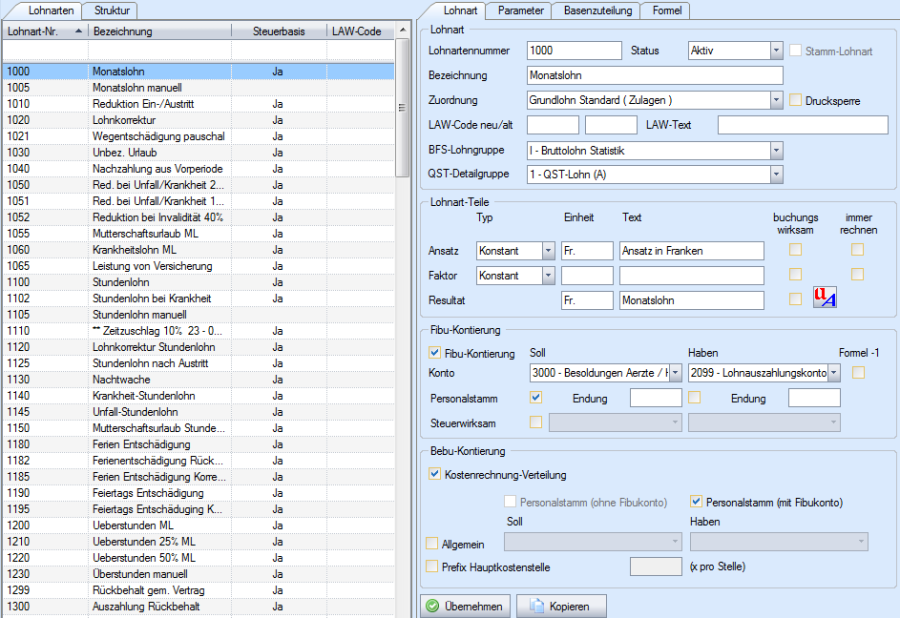
Task: Select row 1021 Wegentschädigung pauschal
Action: point(199,136)
